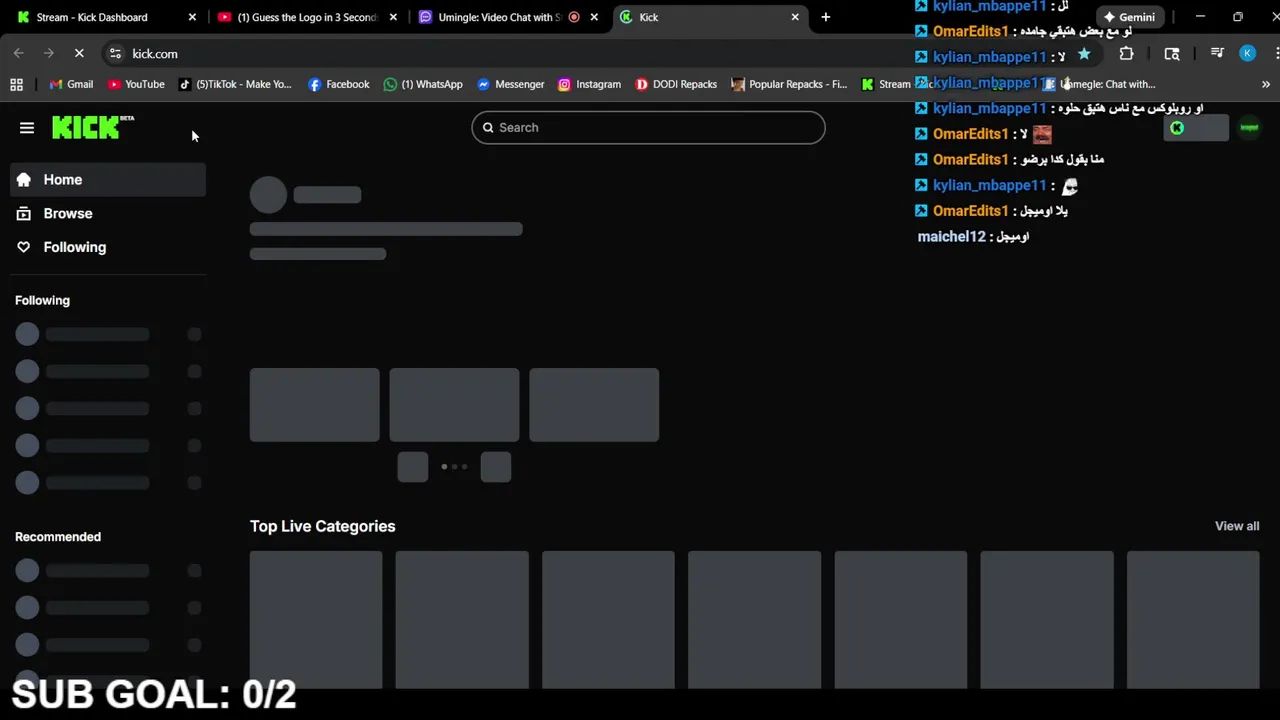Open the tab search icon
This screenshot has width=1280, height=720.
click(x=1172, y=54)
